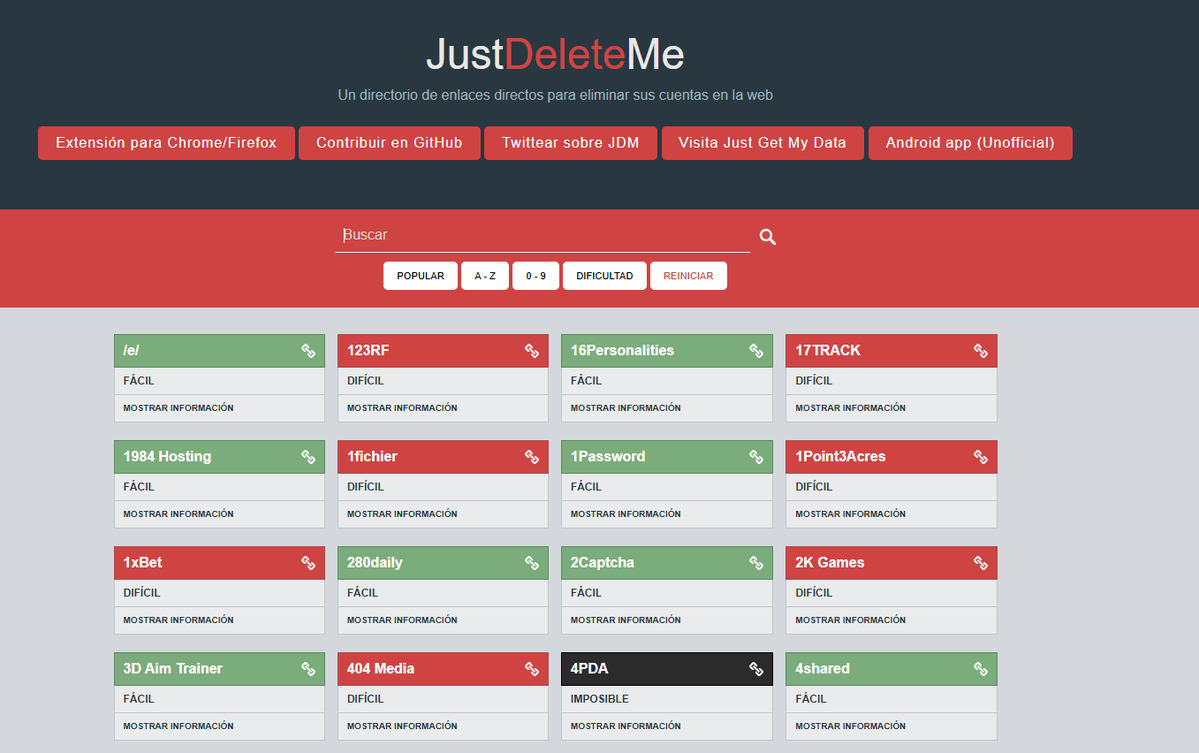Open the link icon on /e/ card
Viewport: 1199px width, 753px height.
coord(308,351)
